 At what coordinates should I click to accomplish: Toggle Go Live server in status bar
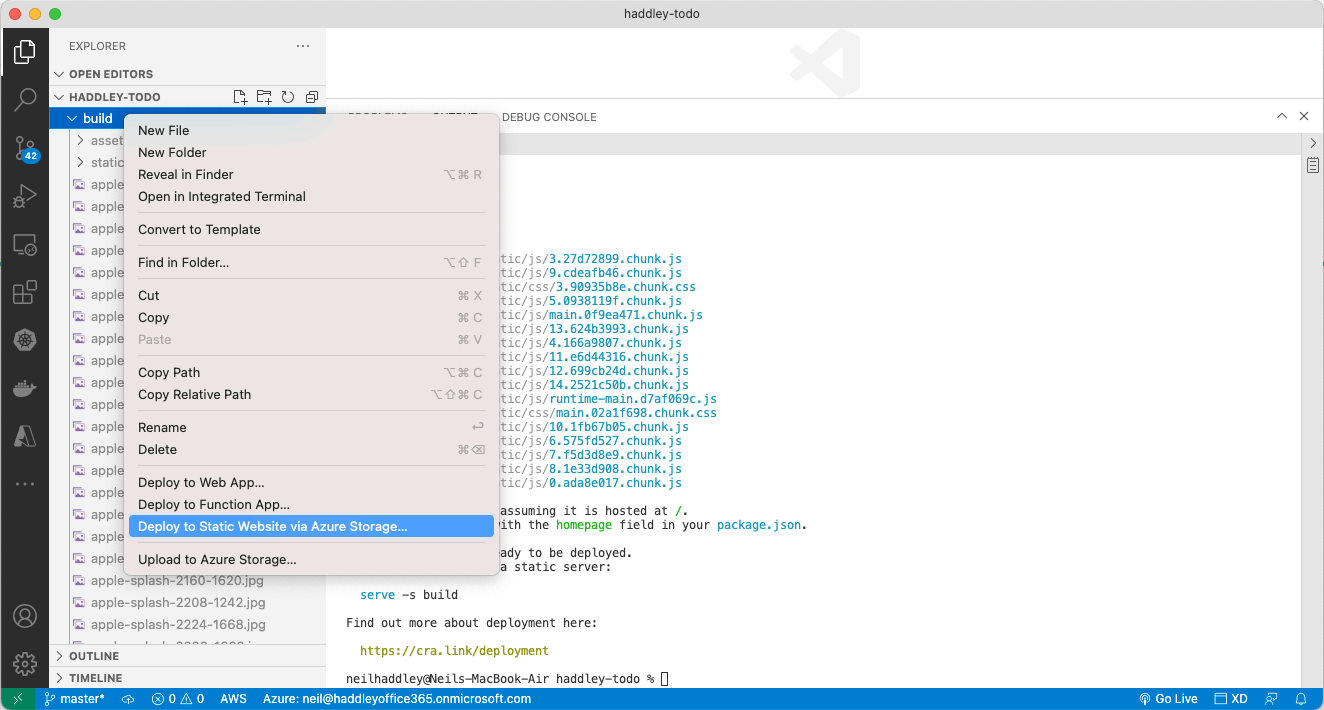1168,699
